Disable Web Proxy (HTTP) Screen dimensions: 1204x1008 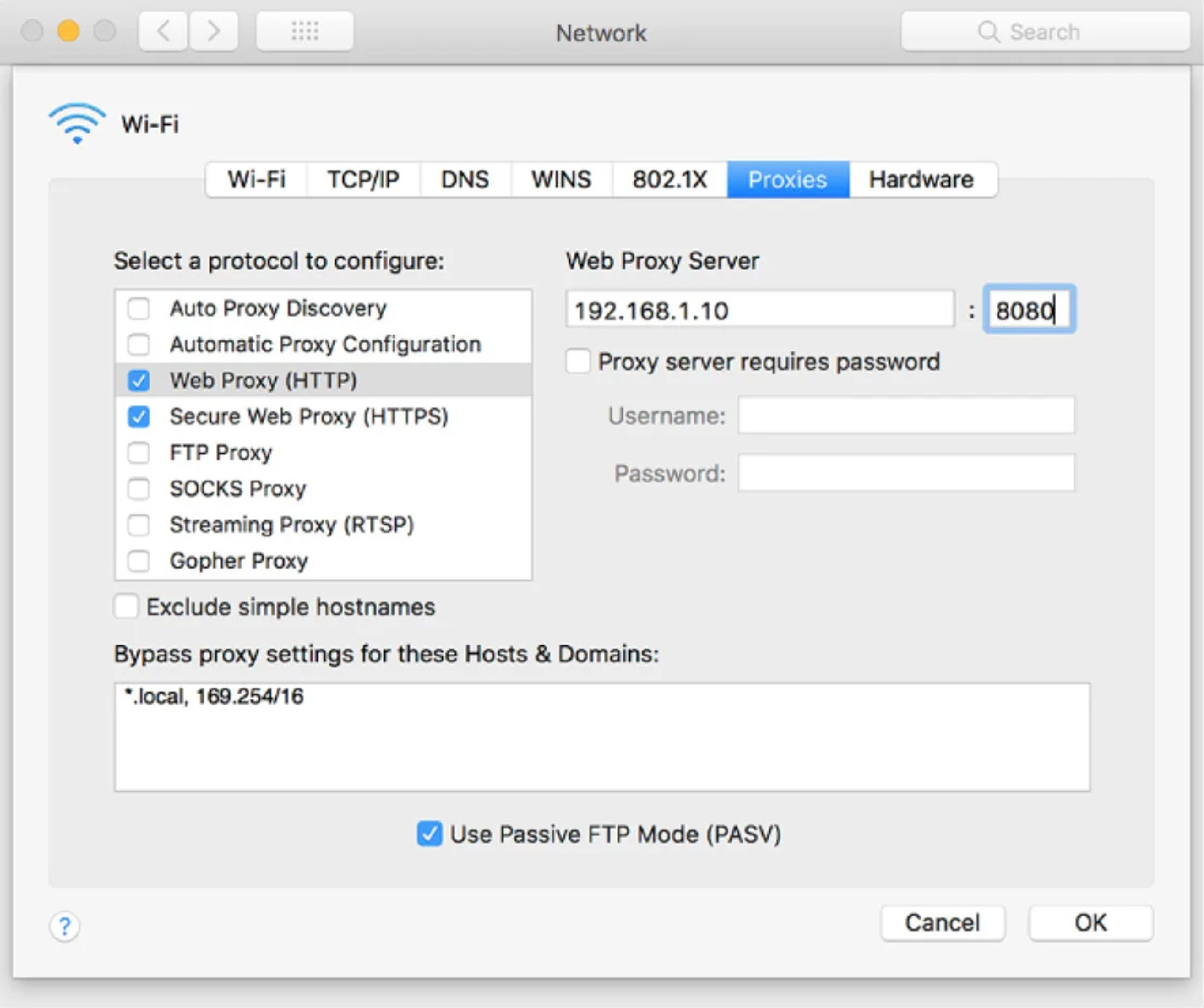(138, 380)
